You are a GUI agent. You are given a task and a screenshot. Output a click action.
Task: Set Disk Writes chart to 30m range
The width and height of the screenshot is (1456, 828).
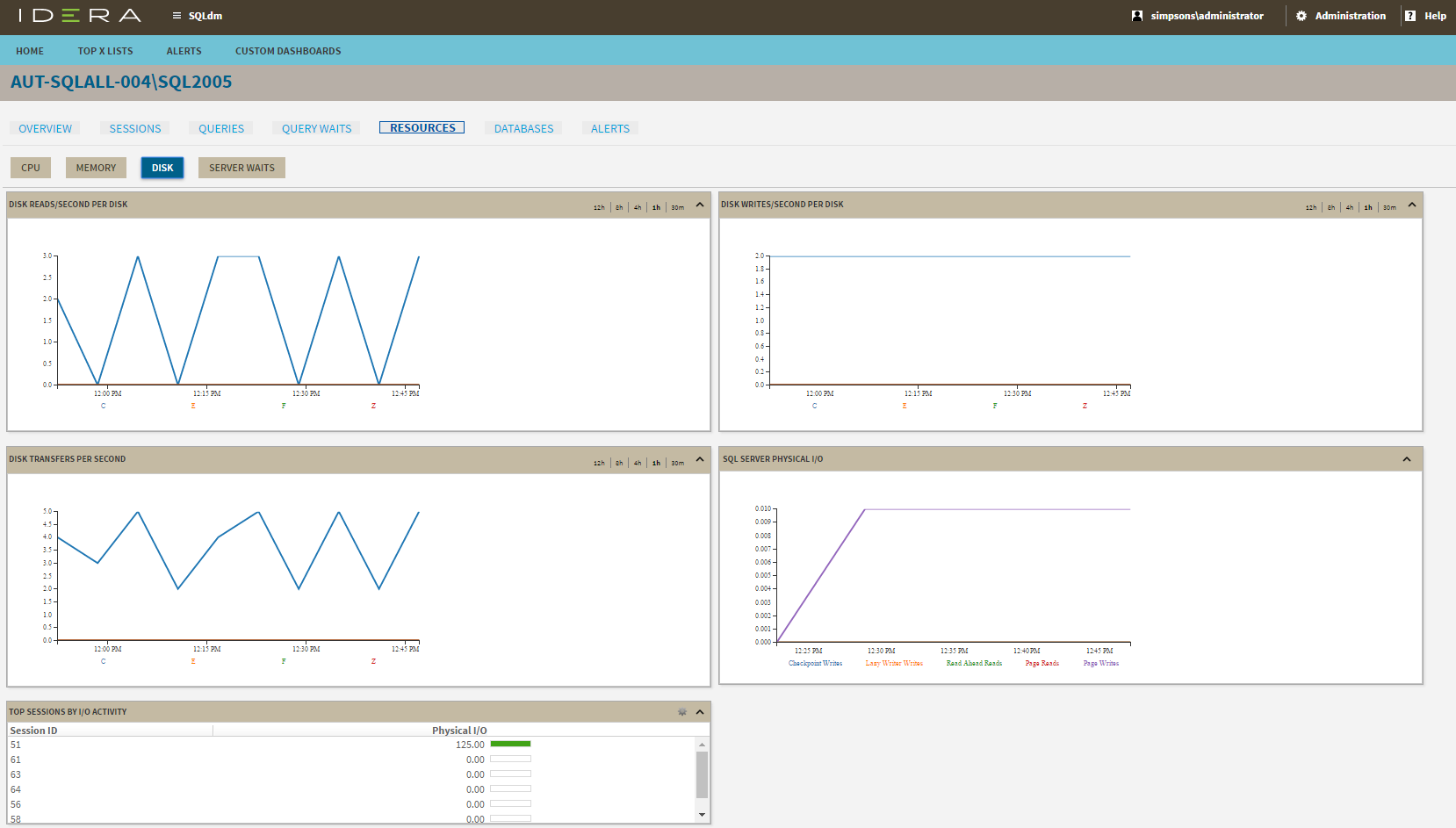(x=1389, y=208)
